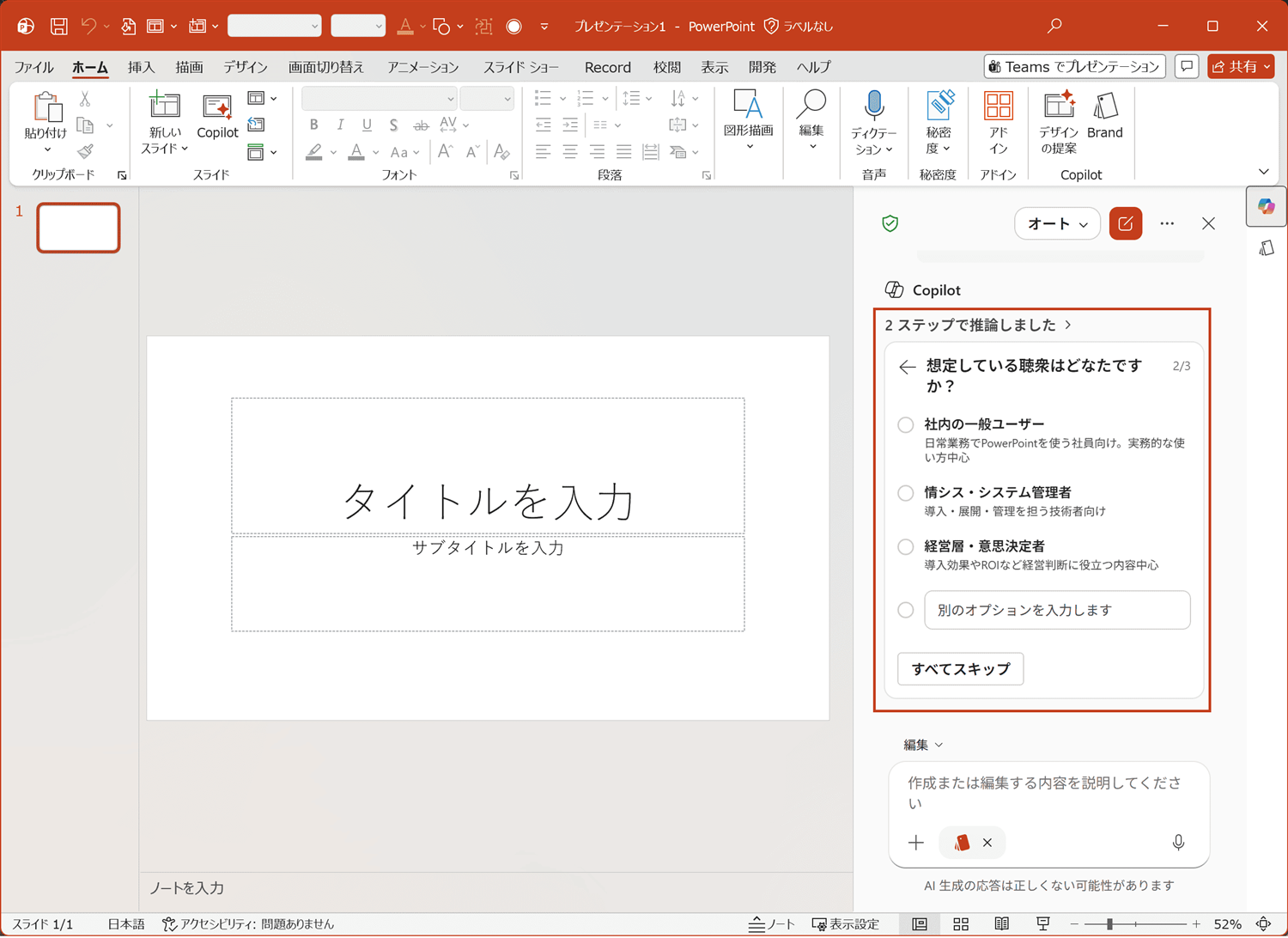Click the 日本語 language indicator

126,924
